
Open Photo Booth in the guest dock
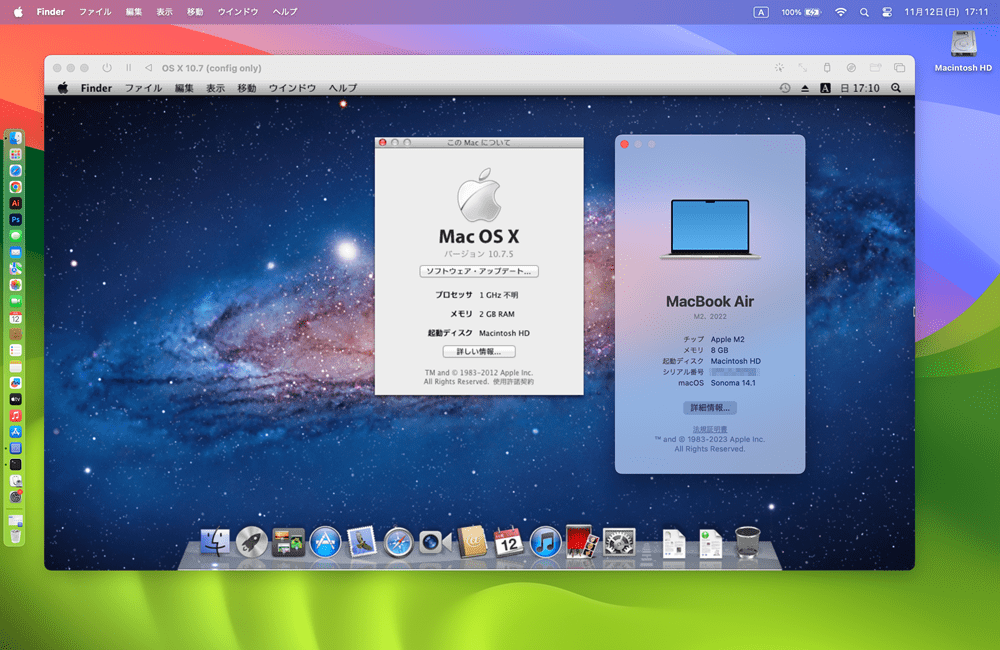pyautogui.click(x=582, y=542)
